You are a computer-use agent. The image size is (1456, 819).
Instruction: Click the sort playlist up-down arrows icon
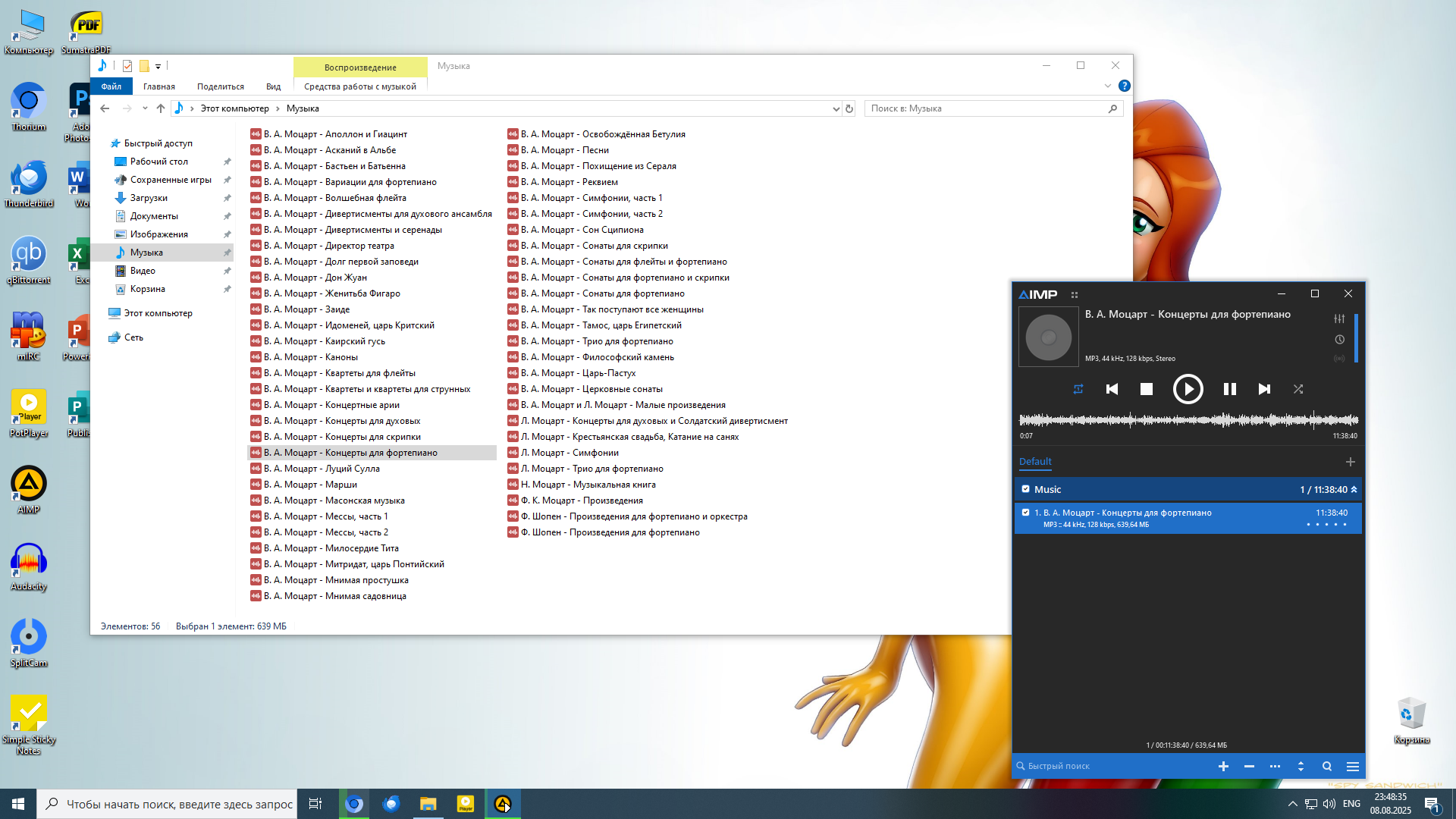click(1301, 767)
